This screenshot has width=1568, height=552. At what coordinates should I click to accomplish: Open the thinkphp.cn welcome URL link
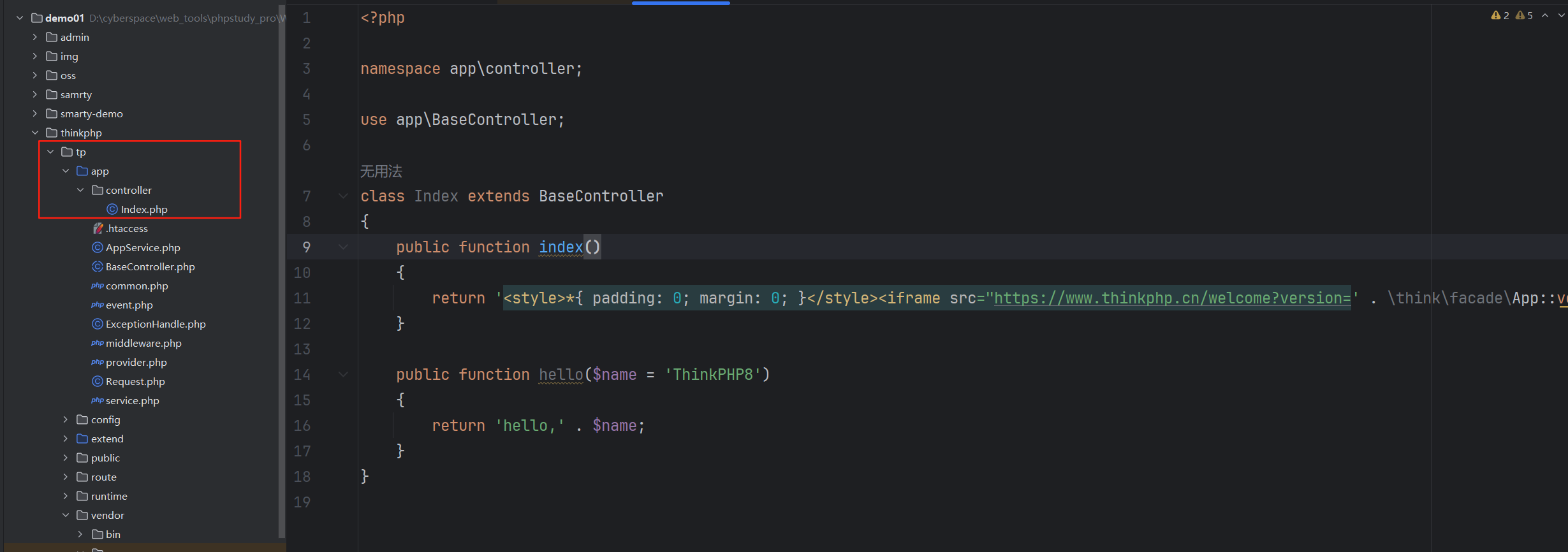pos(1172,298)
